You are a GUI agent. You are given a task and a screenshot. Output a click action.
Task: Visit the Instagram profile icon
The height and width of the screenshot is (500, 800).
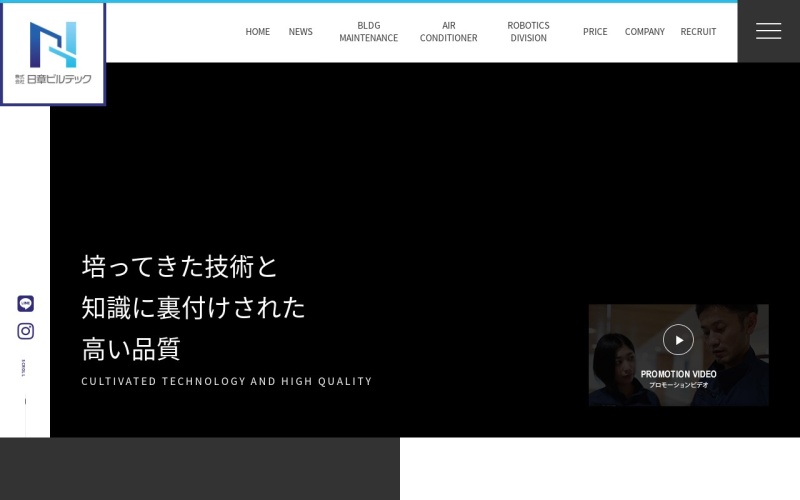click(x=26, y=331)
